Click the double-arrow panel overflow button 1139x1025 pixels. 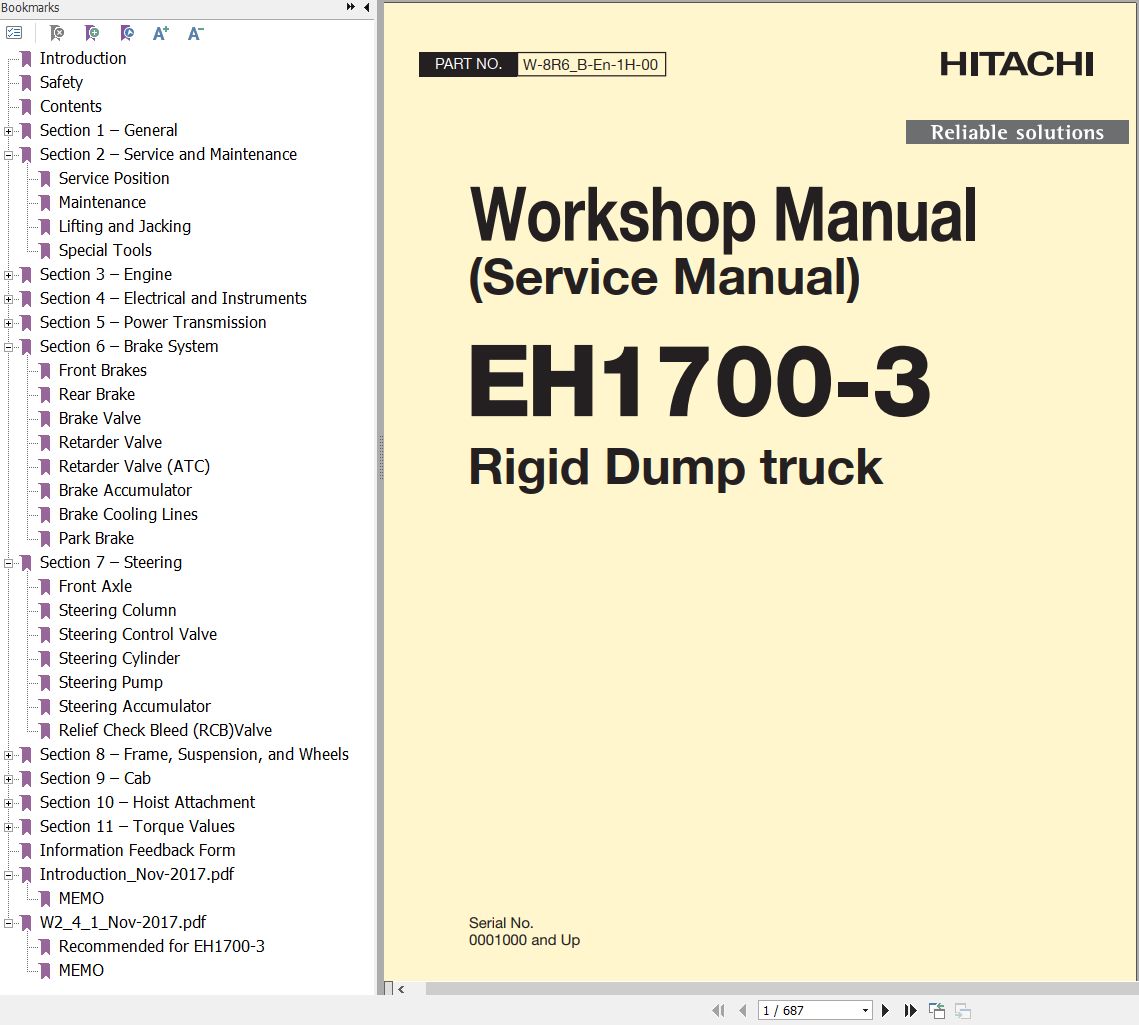(351, 8)
